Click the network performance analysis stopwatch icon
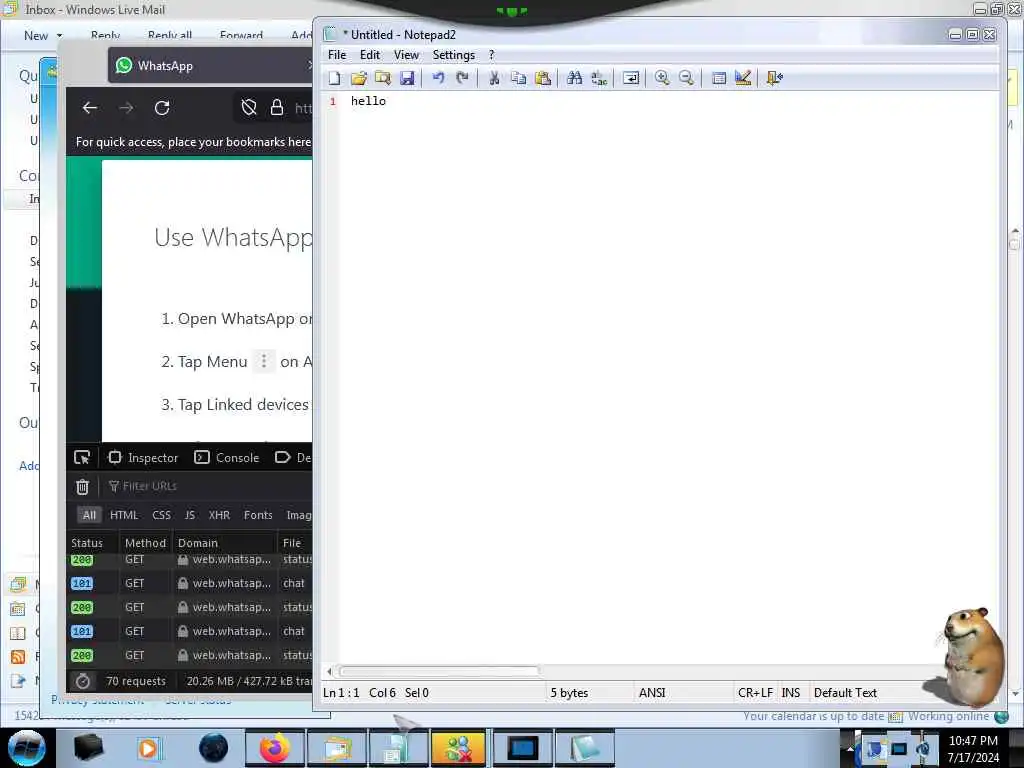1024x768 pixels. (82, 681)
